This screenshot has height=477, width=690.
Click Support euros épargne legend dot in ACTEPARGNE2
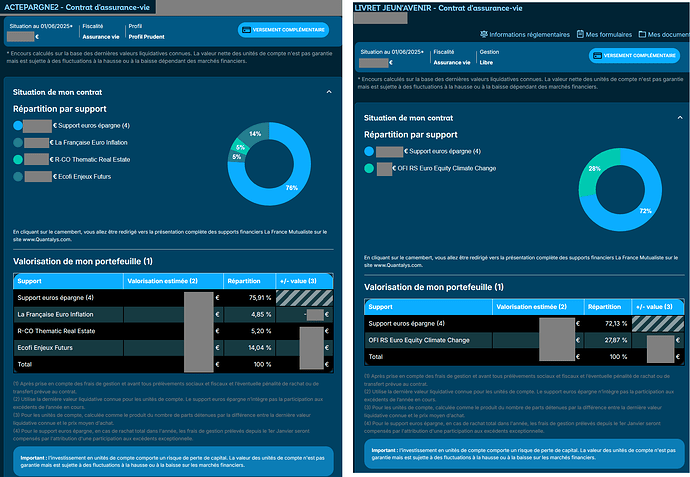tap(18, 125)
